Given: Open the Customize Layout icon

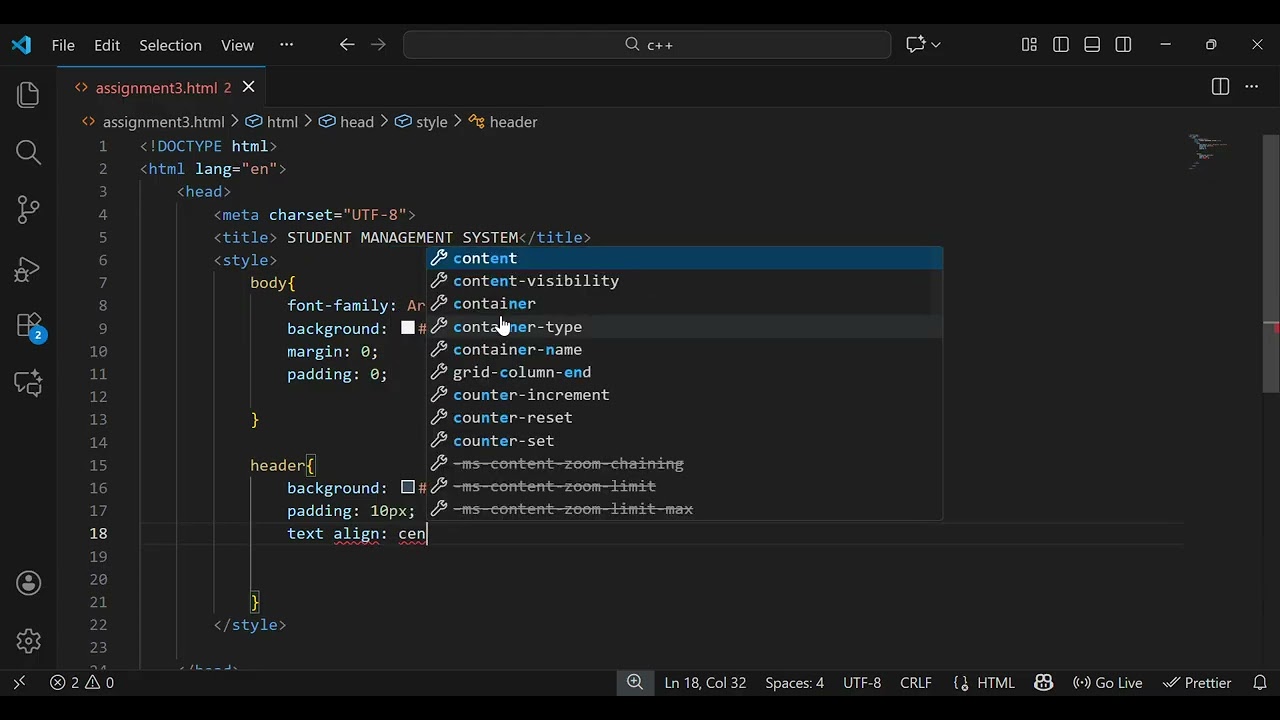Looking at the screenshot, I should coord(1029,45).
